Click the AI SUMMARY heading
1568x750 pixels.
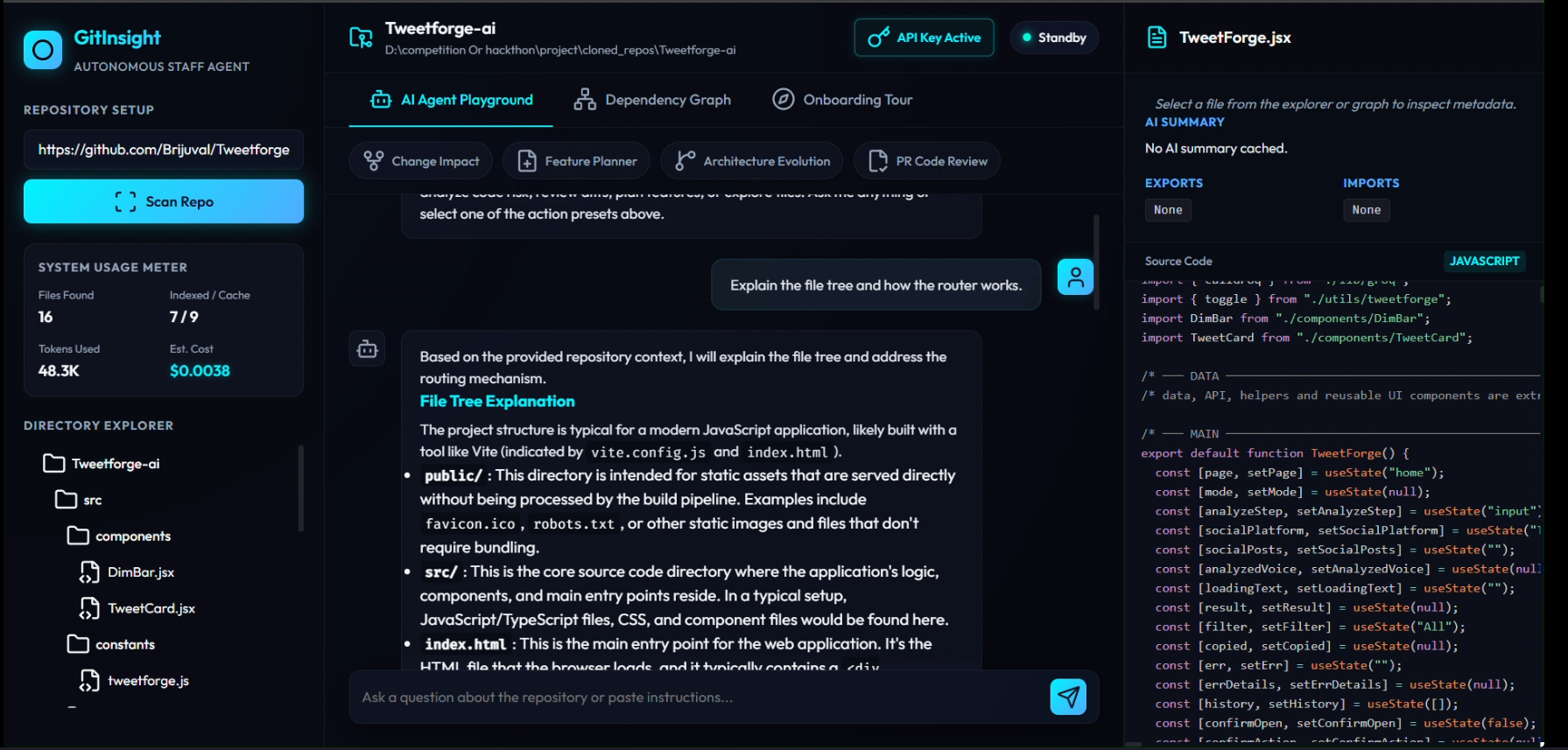(x=1185, y=123)
